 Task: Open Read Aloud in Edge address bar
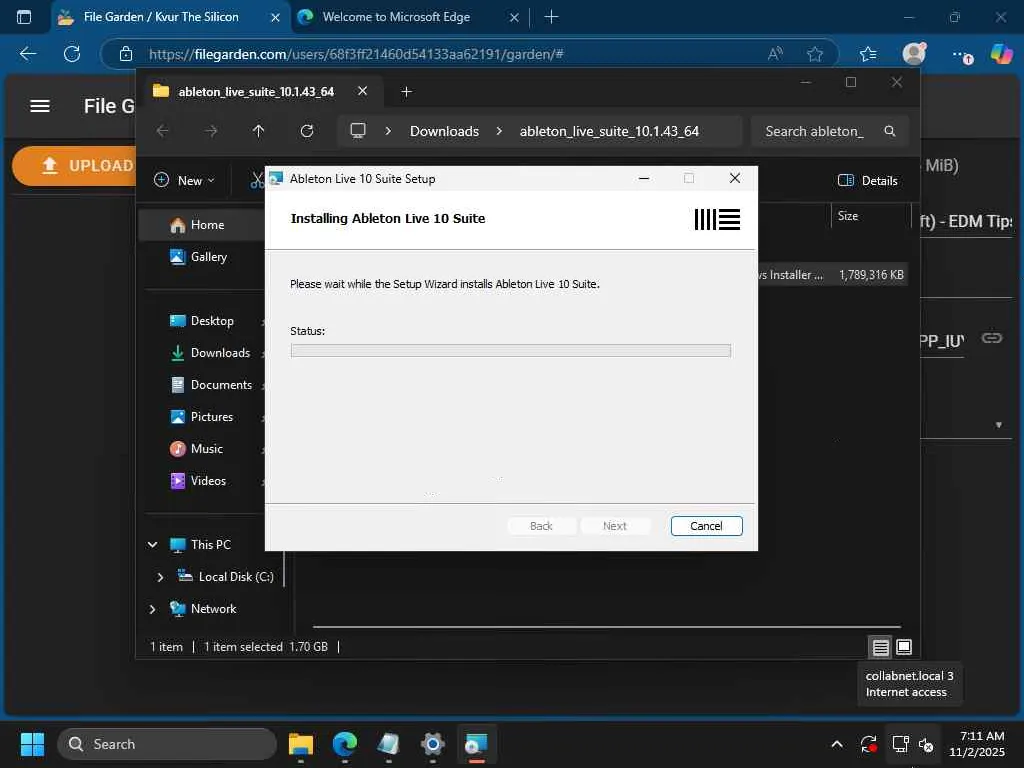775,54
